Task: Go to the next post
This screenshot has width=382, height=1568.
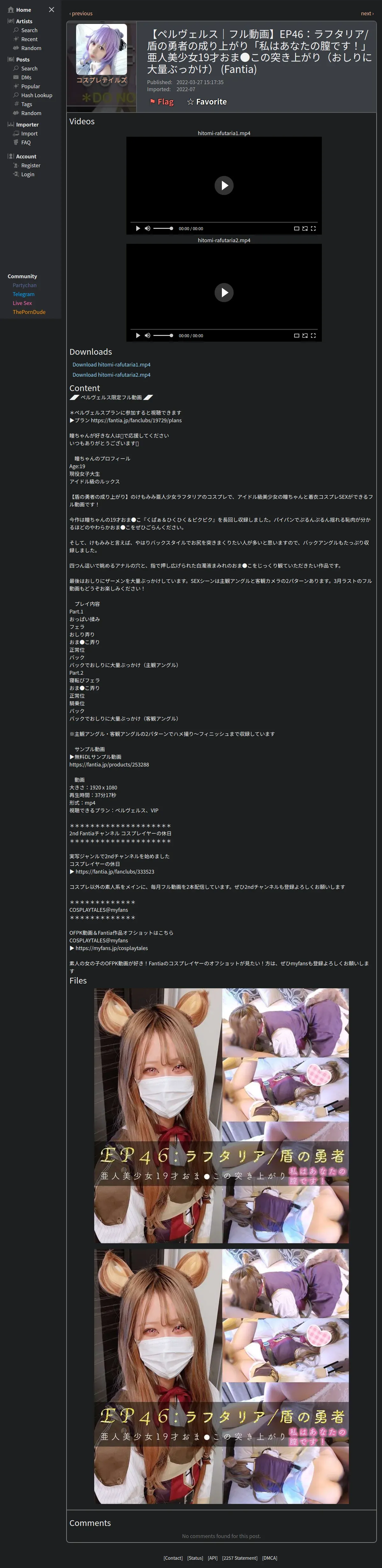Action: coord(366,13)
